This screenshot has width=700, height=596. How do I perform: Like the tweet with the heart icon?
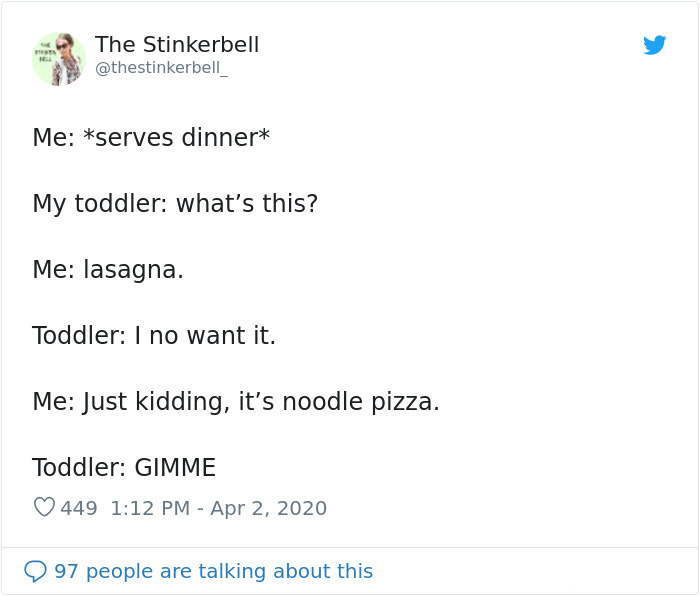pos(44,508)
